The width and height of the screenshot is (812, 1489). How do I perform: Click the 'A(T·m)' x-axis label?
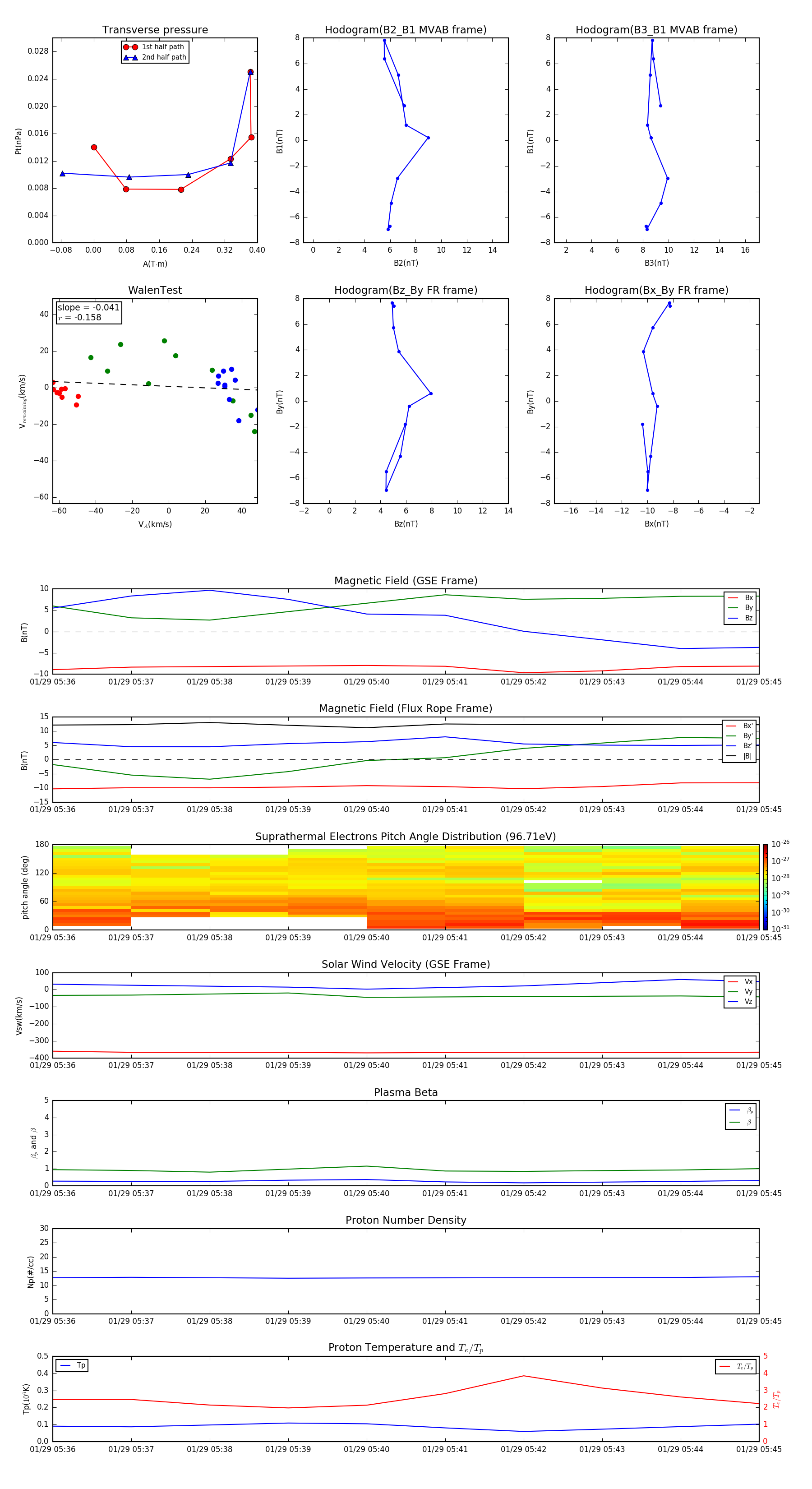pyautogui.click(x=155, y=264)
